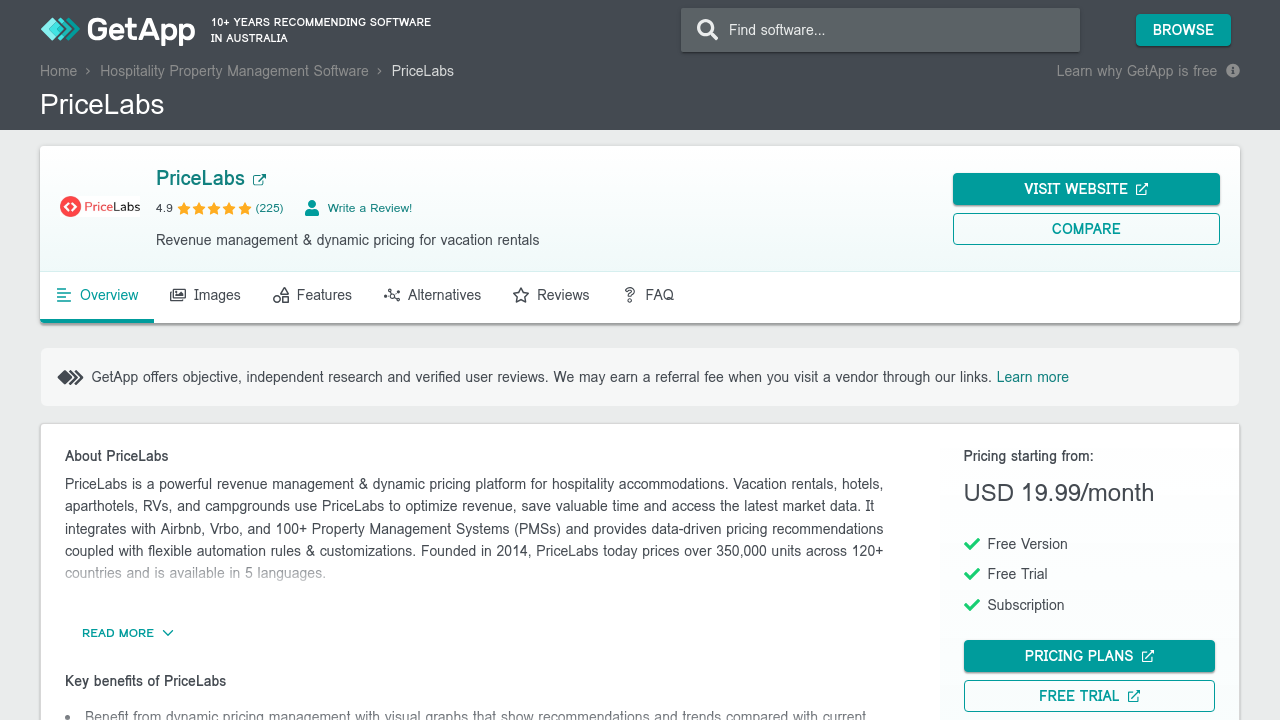1280x720 pixels.
Task: Switch to the Images tab
Action: click(205, 295)
